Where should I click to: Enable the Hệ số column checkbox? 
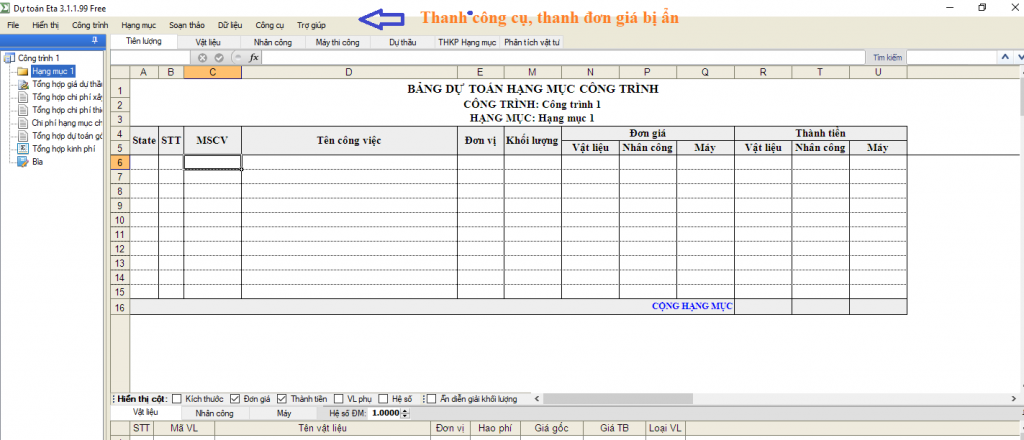point(383,398)
